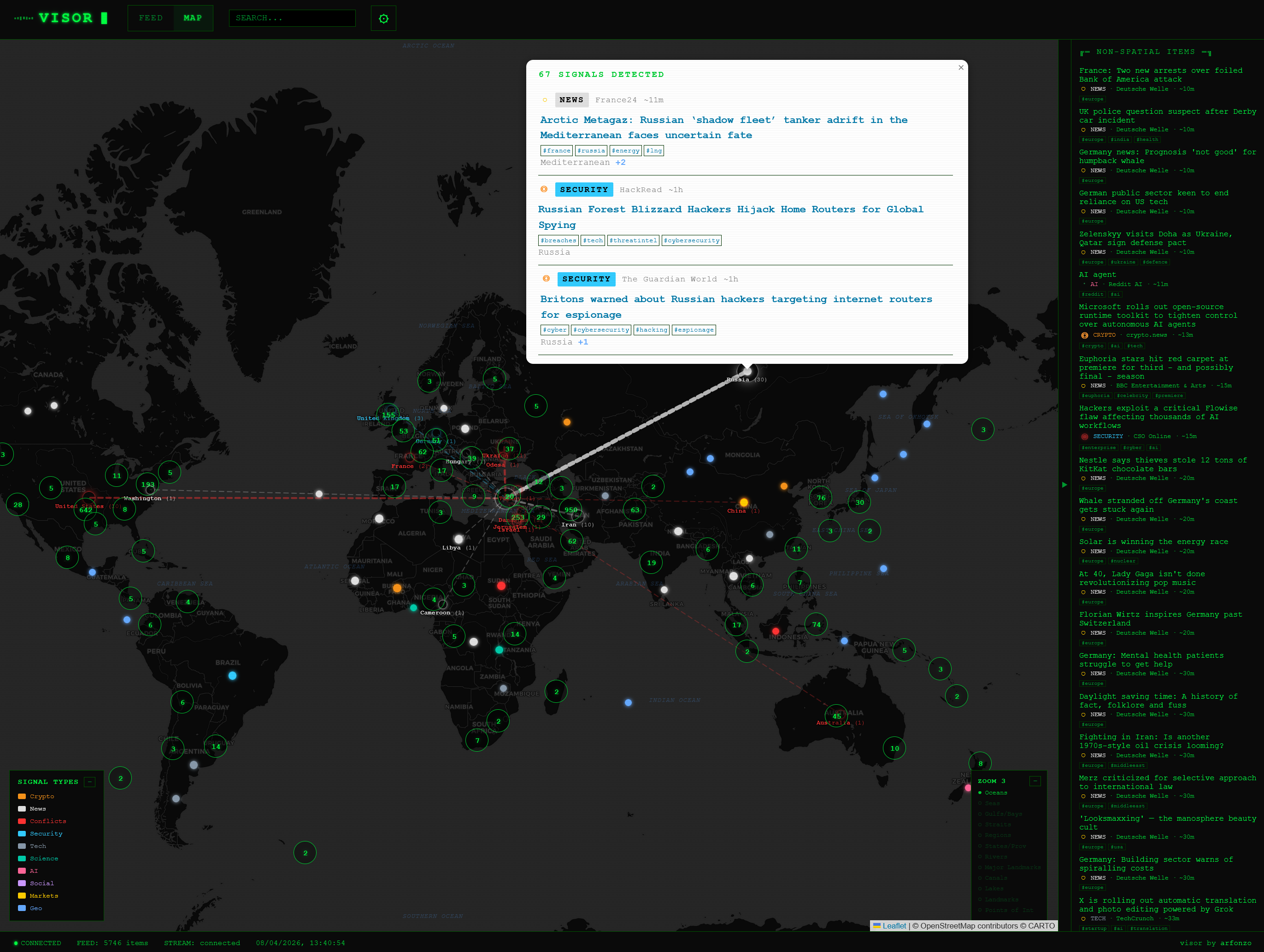Click the red conflict dot in Sudan
The width and height of the screenshot is (1264, 952).
501,585
